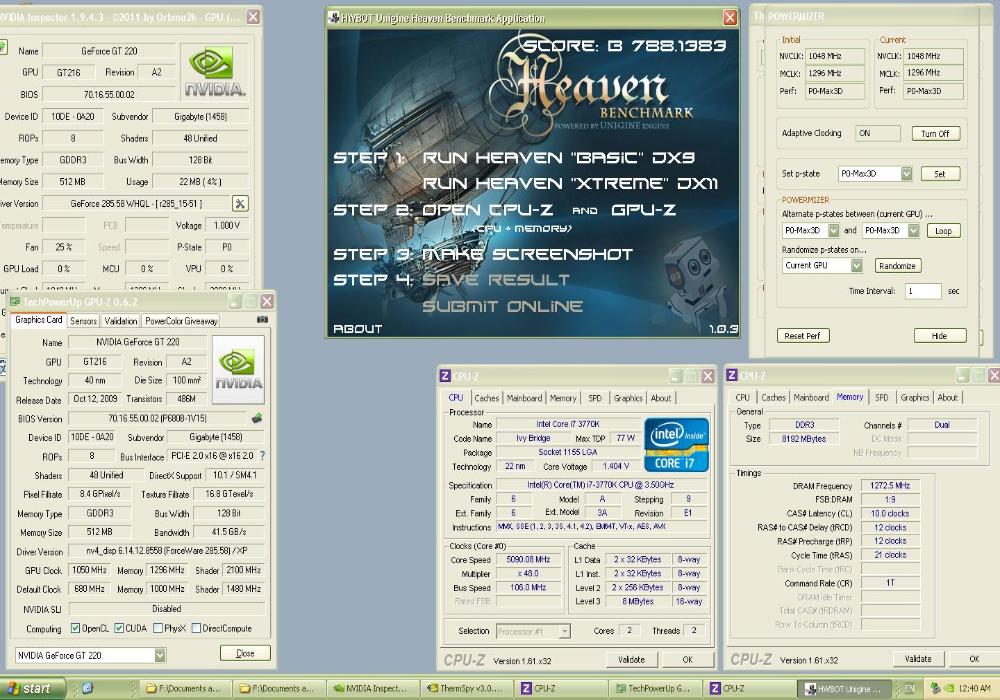Open PowerColor Giveaway tab in GPU-Z

tap(181, 321)
